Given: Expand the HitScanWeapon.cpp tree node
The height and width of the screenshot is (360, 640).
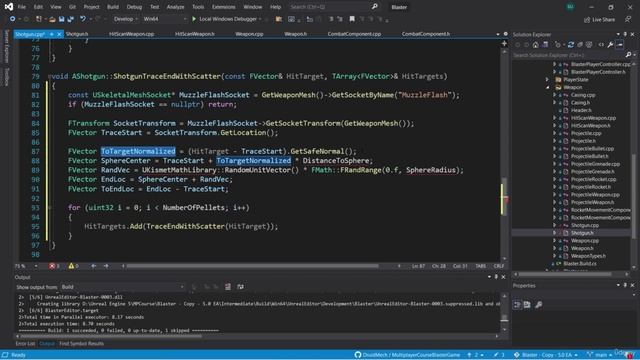Looking at the screenshot, I should pyautogui.click(x=554, y=118).
